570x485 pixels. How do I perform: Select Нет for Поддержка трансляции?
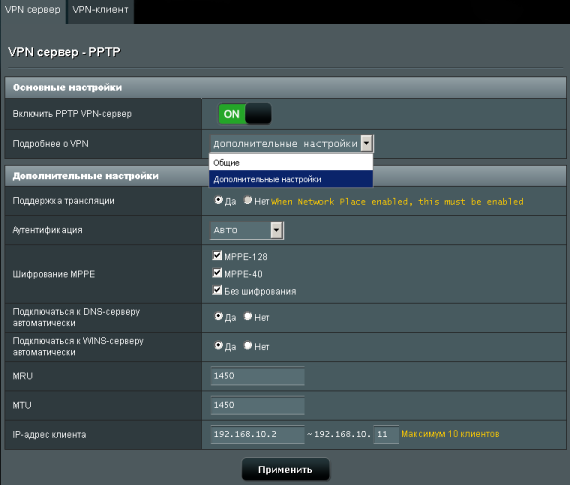point(248,200)
